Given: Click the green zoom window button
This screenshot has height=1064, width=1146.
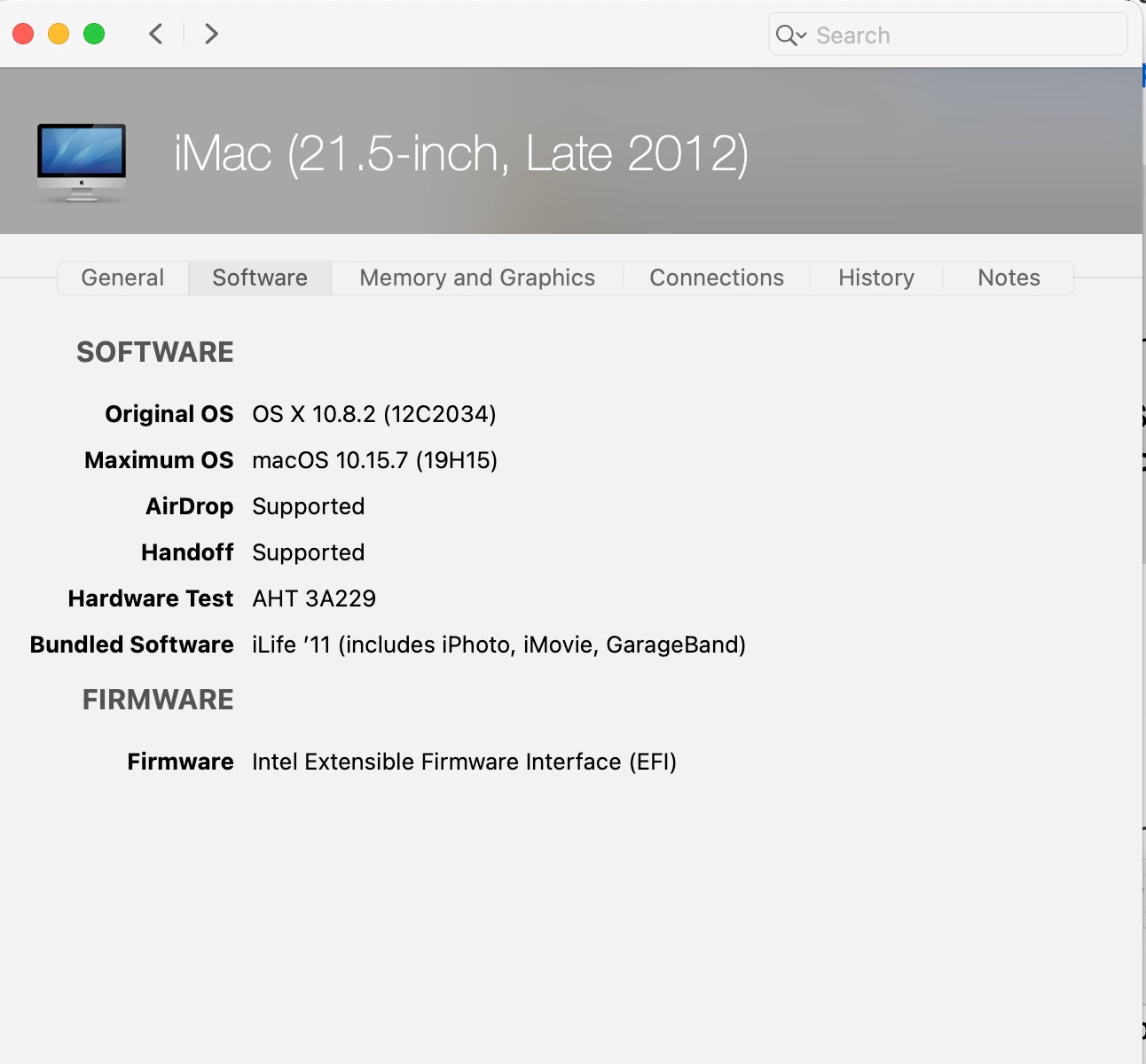Looking at the screenshot, I should tap(94, 35).
